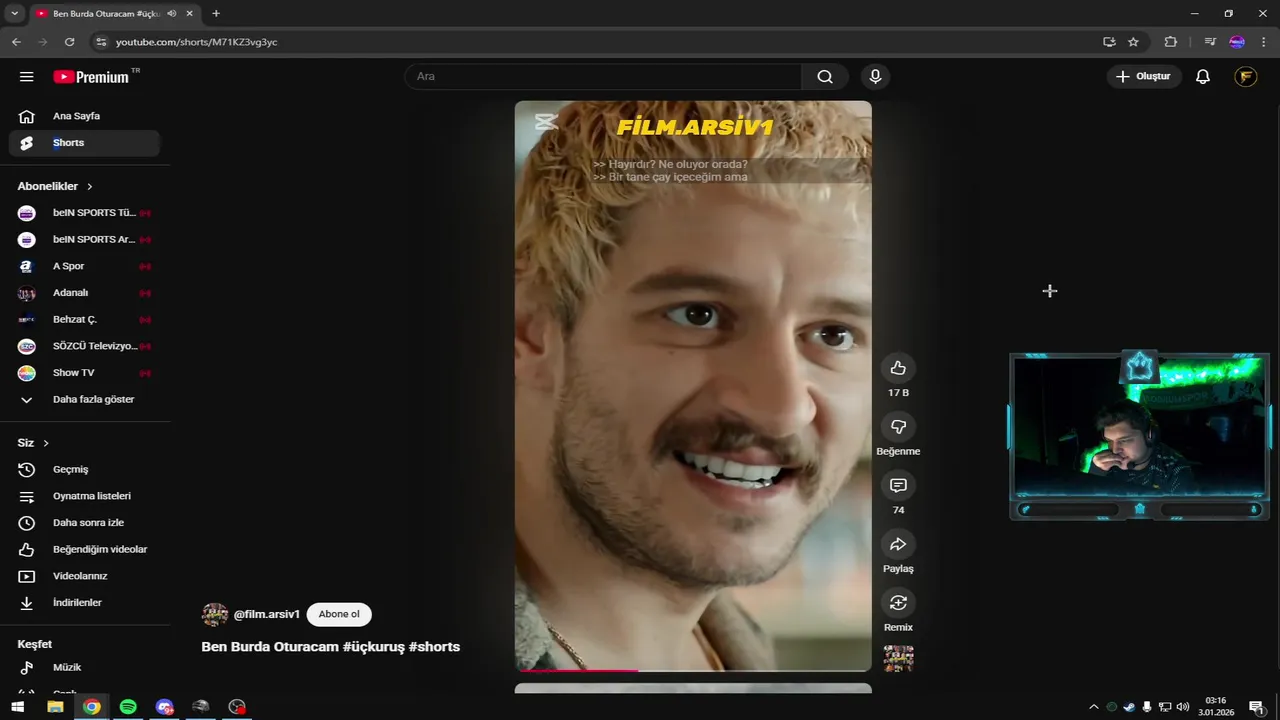
Task: Open Chrome extensions puzzle icon
Action: coord(1171,42)
